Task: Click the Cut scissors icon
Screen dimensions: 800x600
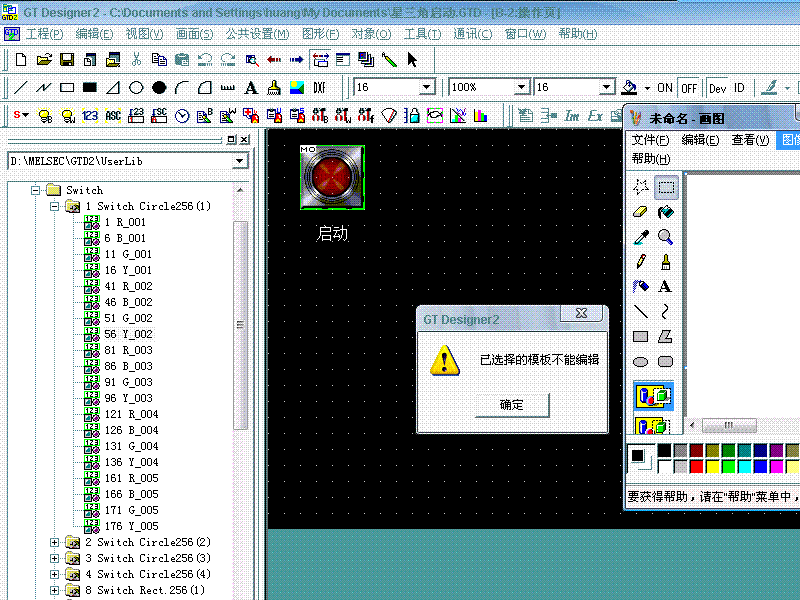Action: click(136, 60)
